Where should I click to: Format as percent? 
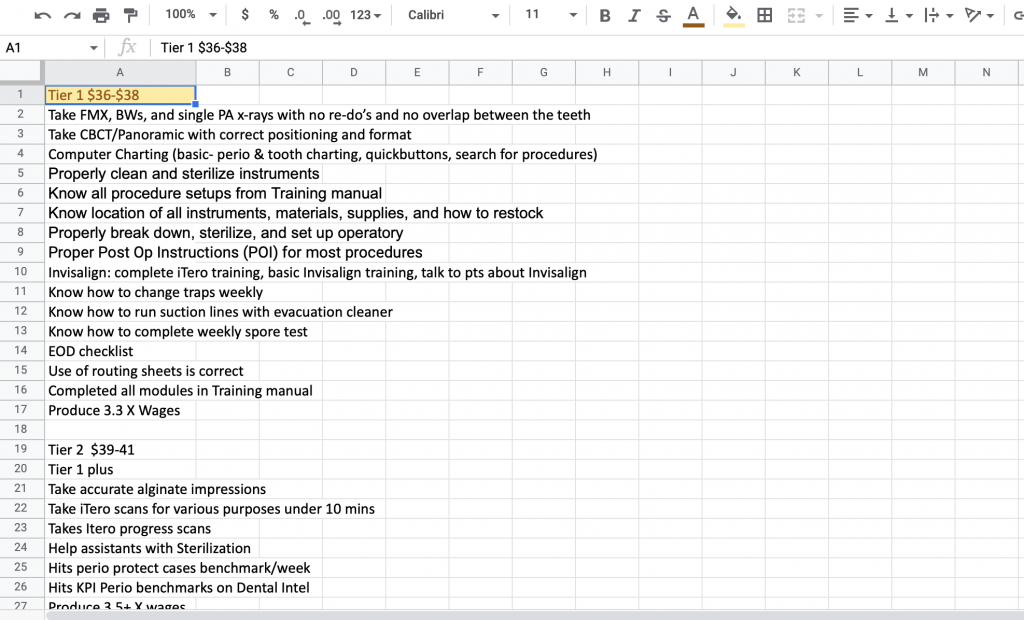tap(274, 14)
